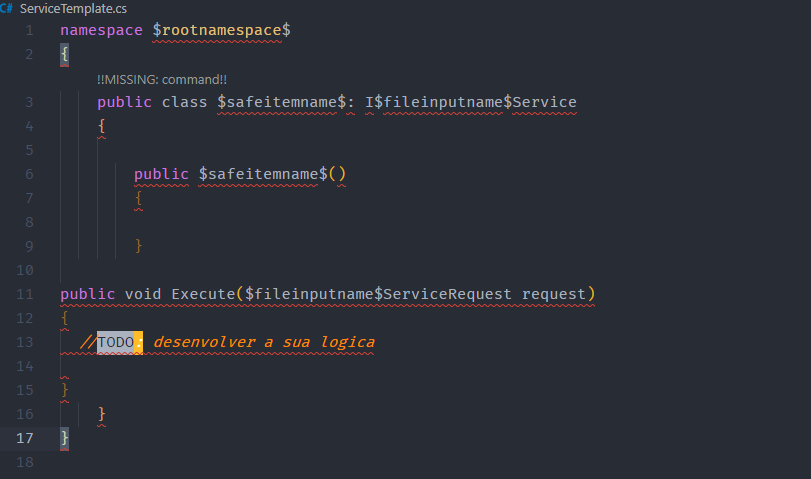
Task: Click the final closing brace on line 17
Action: click(x=64, y=438)
